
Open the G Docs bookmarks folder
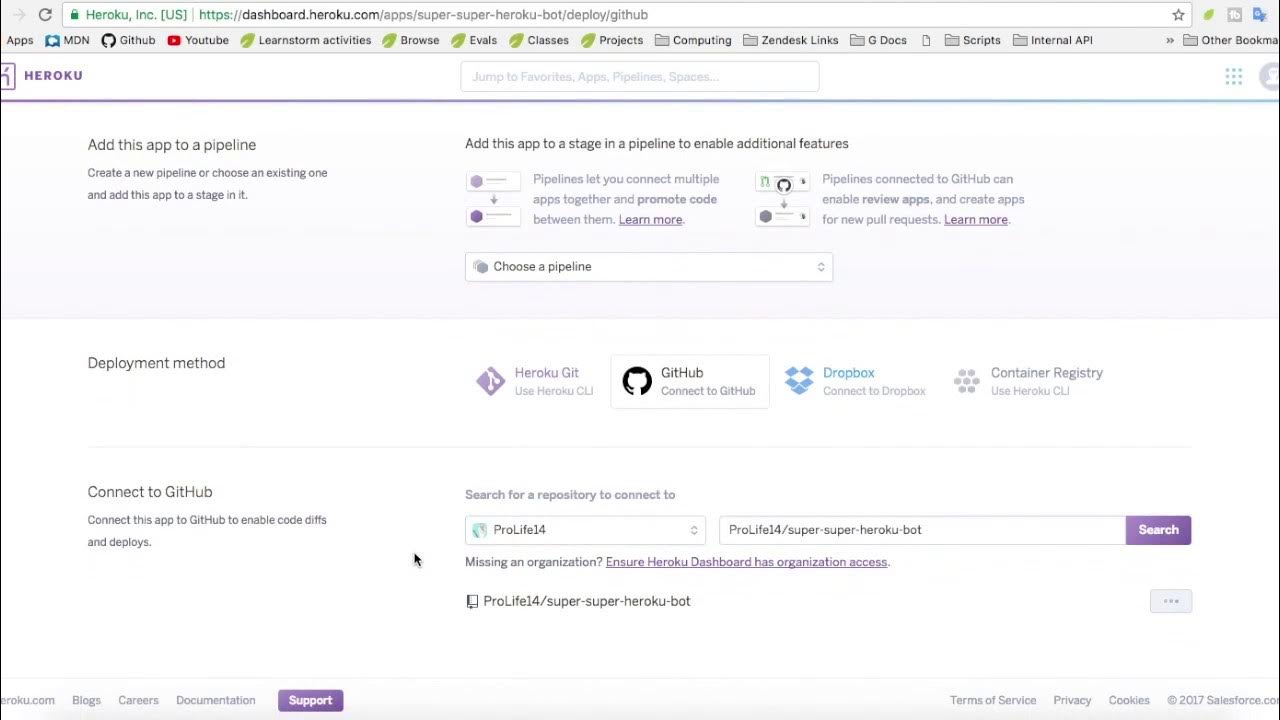pyautogui.click(x=878, y=41)
